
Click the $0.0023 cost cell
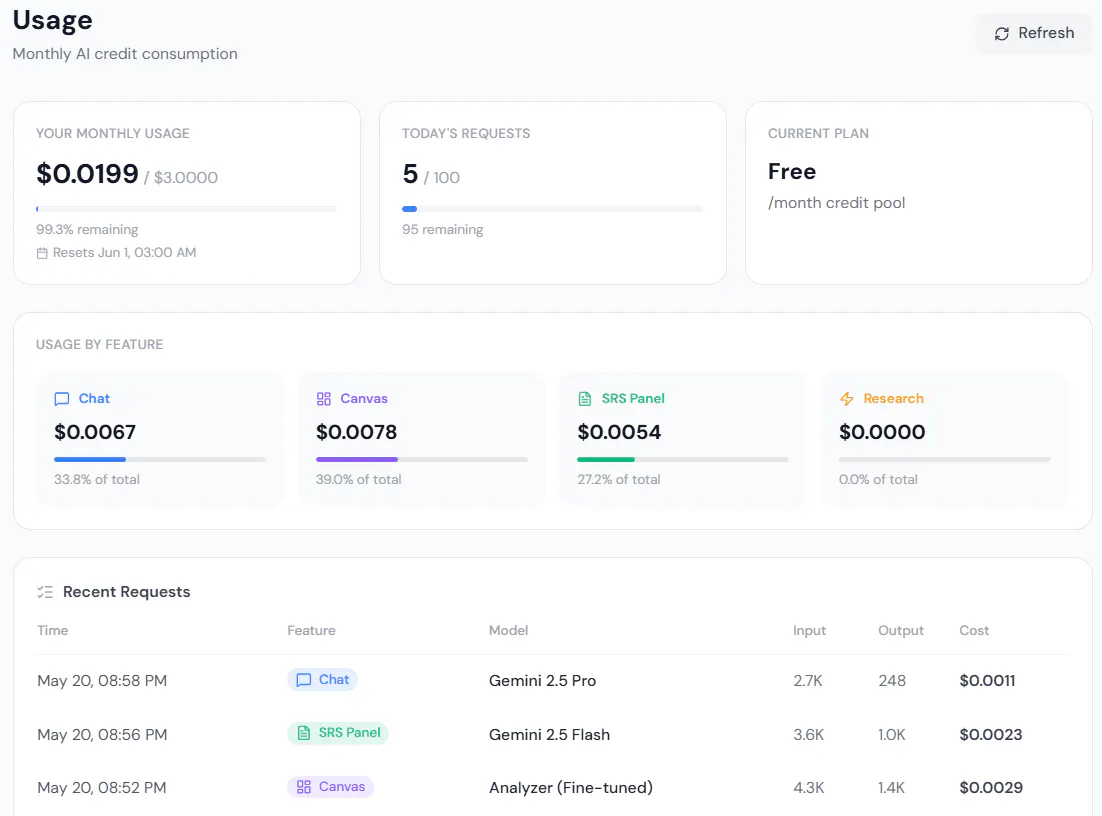click(991, 734)
